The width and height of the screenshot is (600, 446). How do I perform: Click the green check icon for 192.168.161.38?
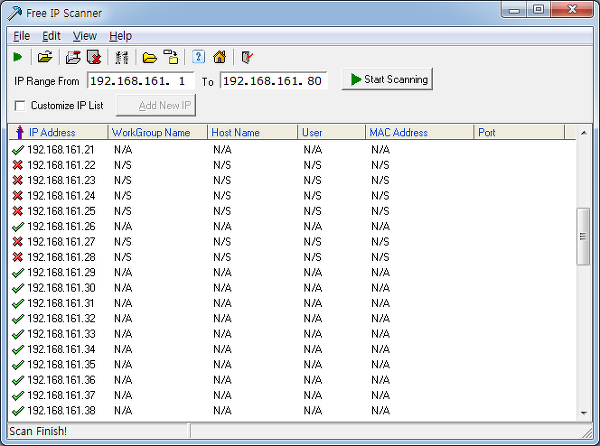(18, 411)
